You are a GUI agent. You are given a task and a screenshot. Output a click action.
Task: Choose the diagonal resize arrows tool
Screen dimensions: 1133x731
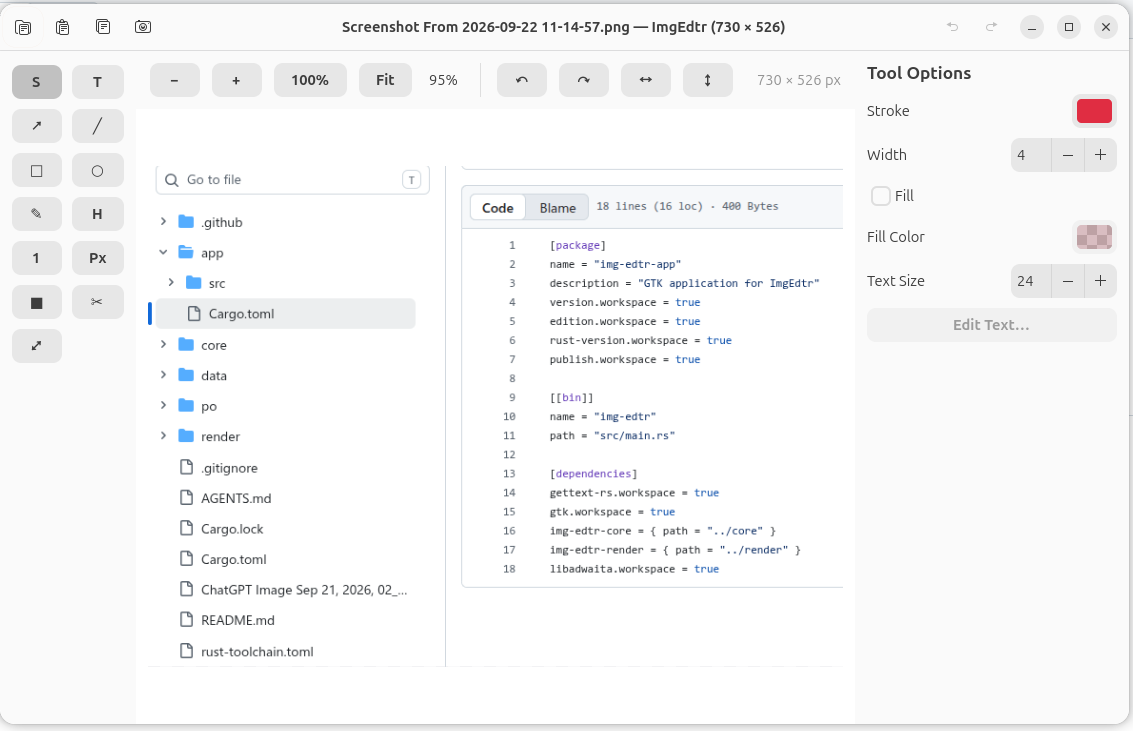[x=37, y=346]
